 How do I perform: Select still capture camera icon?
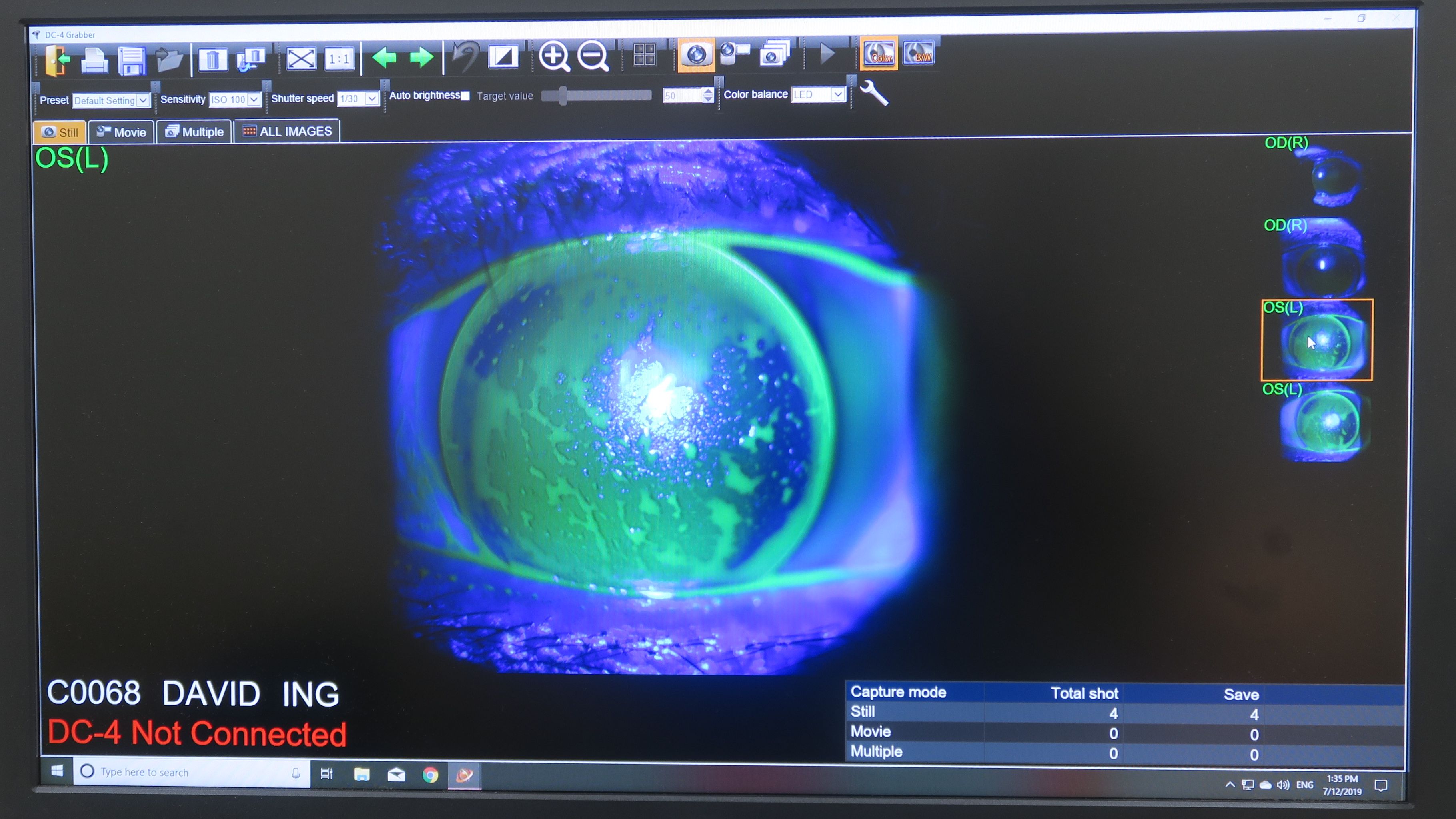[696, 55]
